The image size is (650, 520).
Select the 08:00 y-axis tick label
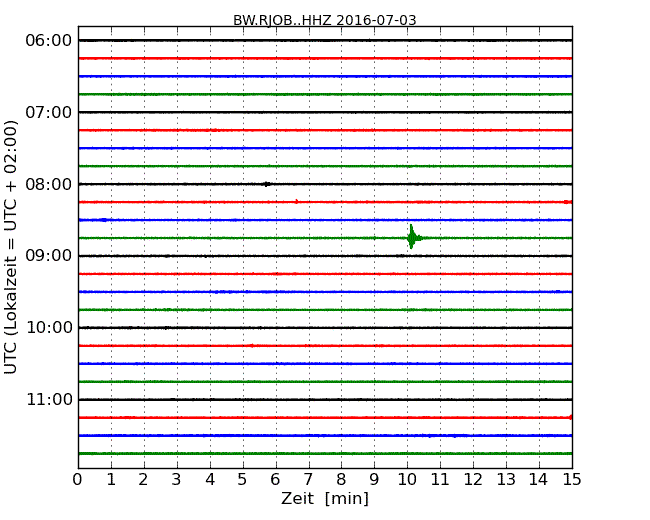(49, 184)
